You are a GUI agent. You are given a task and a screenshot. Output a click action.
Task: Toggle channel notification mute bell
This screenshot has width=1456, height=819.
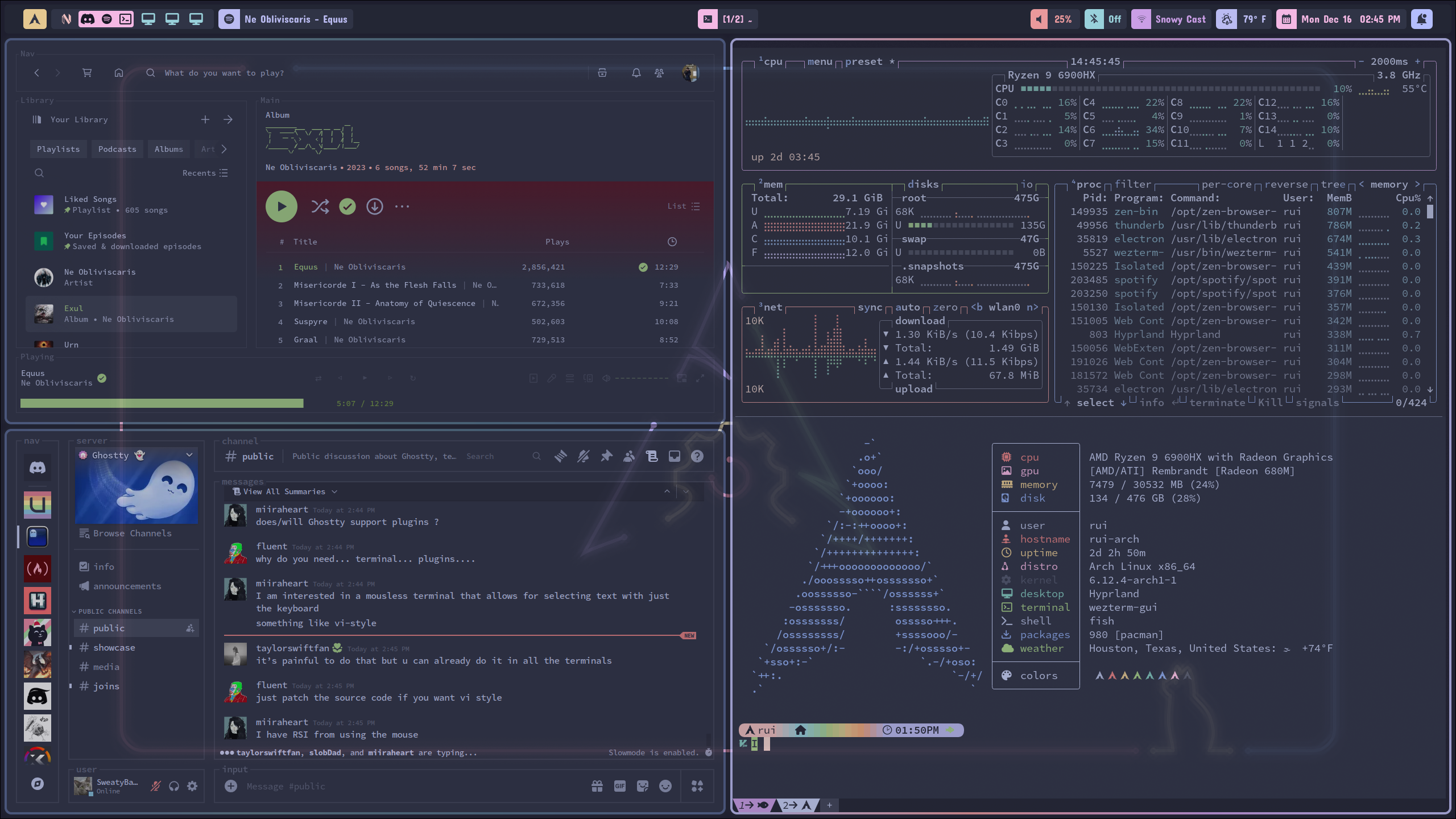click(x=584, y=456)
